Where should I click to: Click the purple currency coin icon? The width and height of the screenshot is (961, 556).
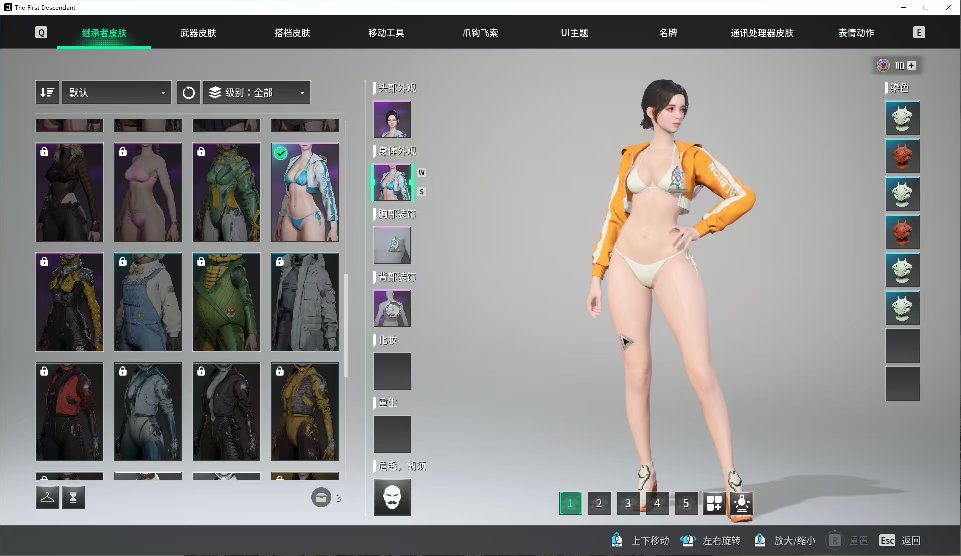coord(883,65)
